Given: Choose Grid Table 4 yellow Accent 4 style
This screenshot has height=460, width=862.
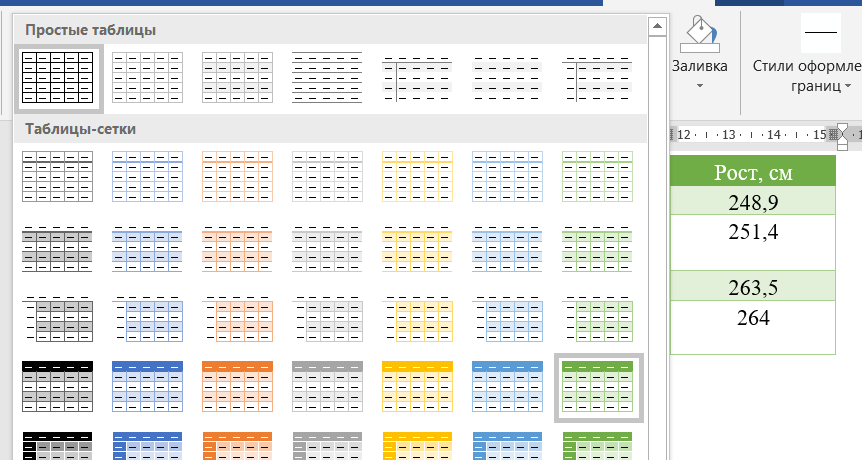Looking at the screenshot, I should coord(417,386).
